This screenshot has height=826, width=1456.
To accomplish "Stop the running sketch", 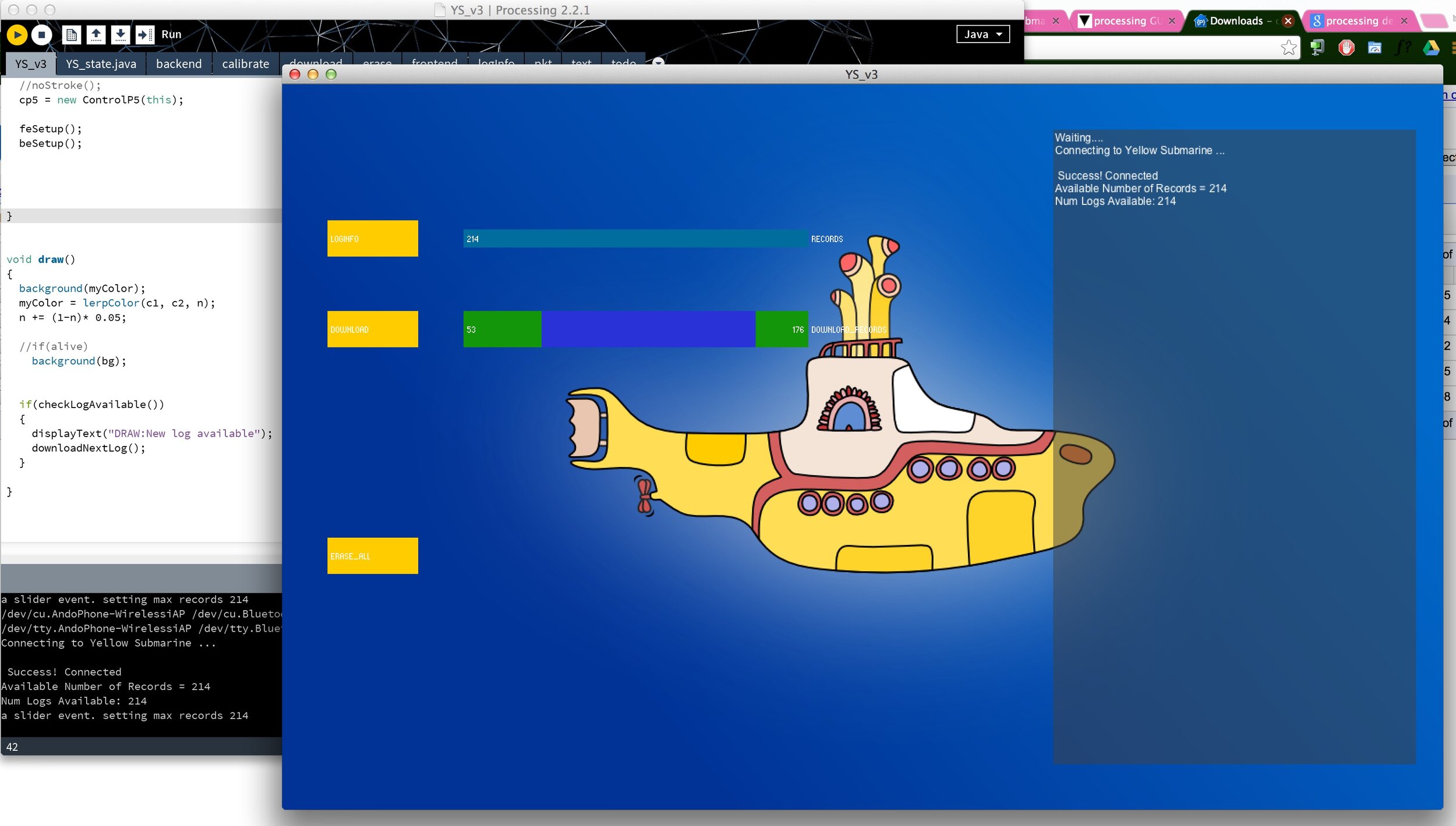I will 41,35.
